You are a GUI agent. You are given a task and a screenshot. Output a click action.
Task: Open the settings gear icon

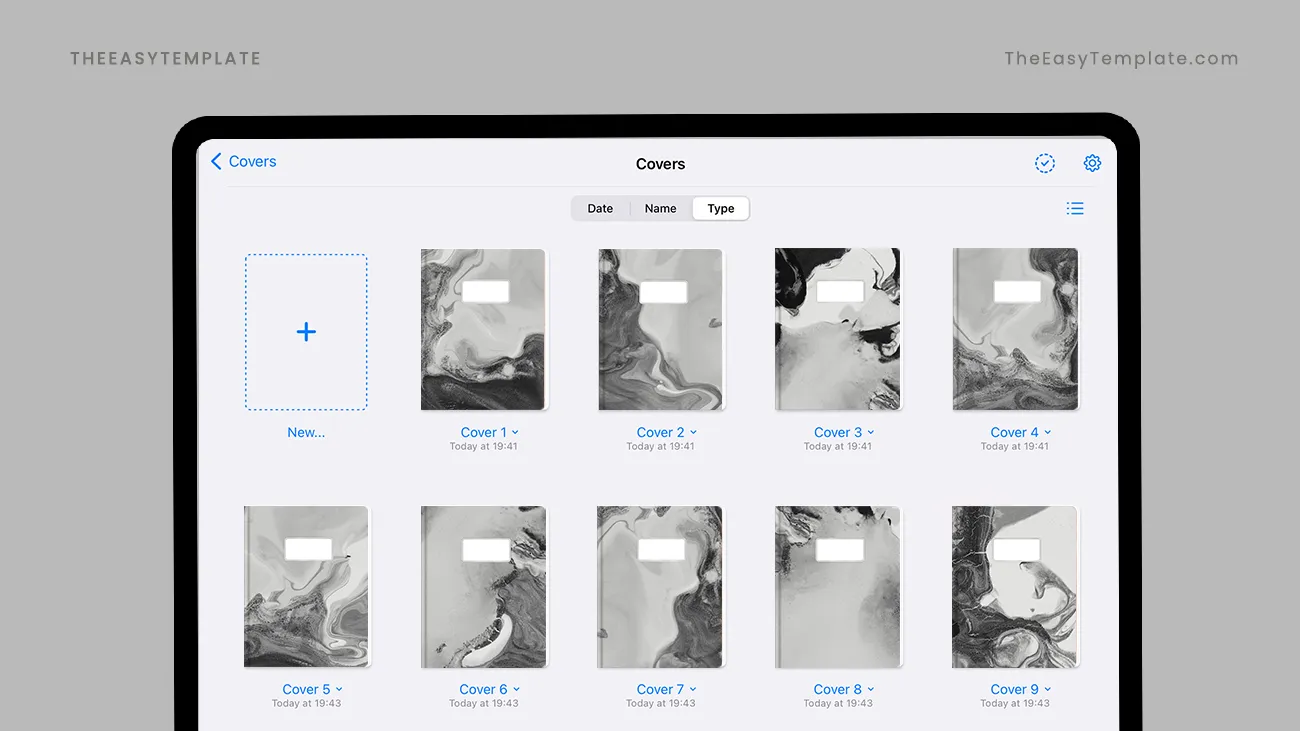(1092, 163)
